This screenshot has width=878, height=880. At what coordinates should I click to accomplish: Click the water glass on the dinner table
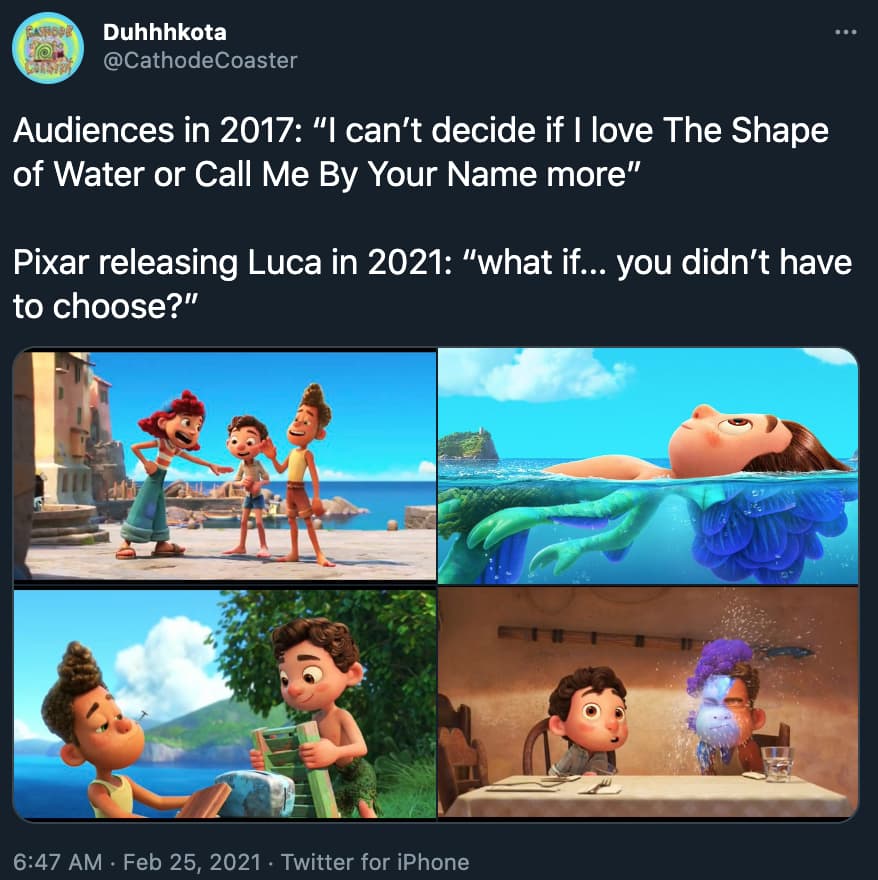[x=777, y=764]
